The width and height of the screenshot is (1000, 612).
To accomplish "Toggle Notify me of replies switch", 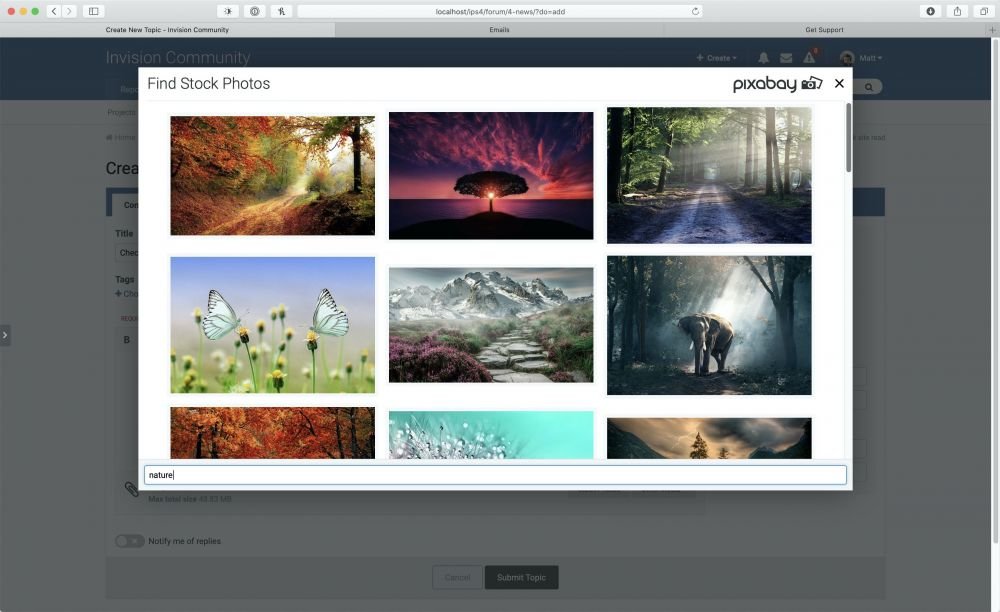I will [x=129, y=541].
